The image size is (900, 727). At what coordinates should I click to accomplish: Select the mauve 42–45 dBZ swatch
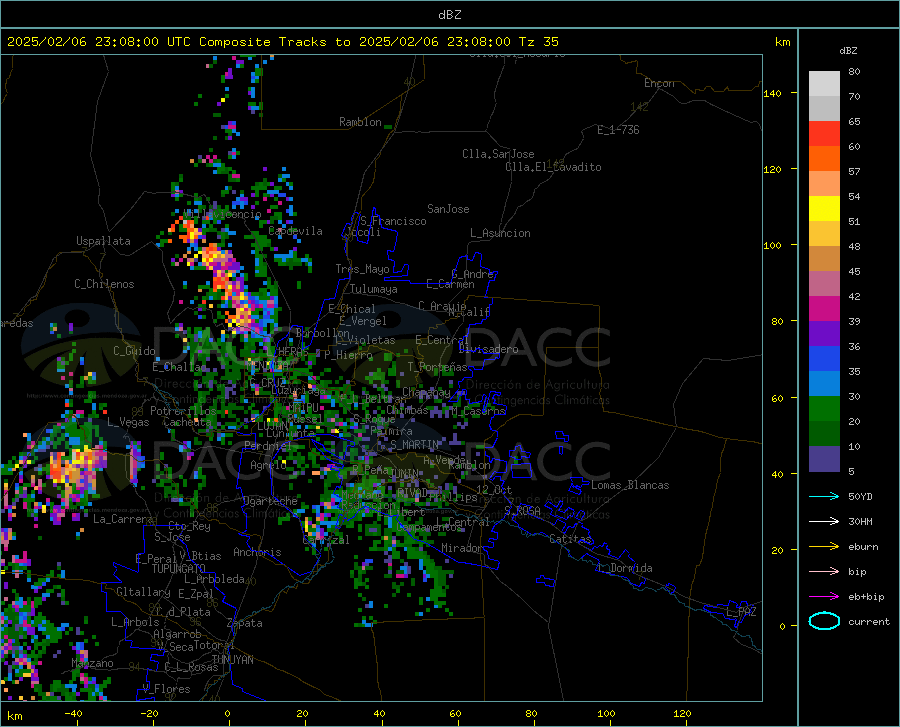pyautogui.click(x=824, y=283)
